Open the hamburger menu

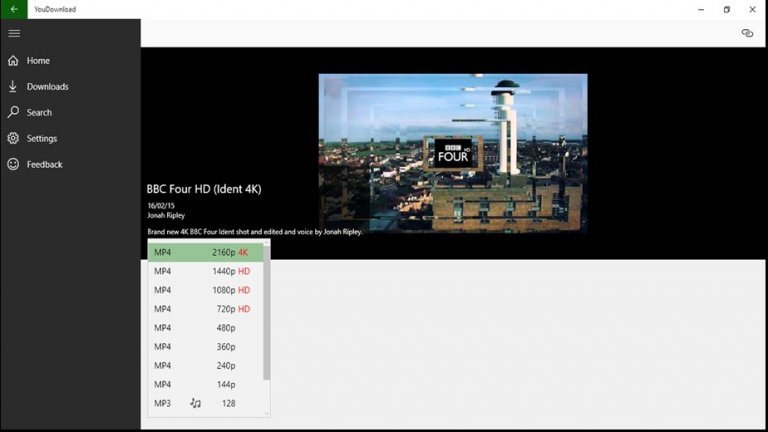click(14, 33)
